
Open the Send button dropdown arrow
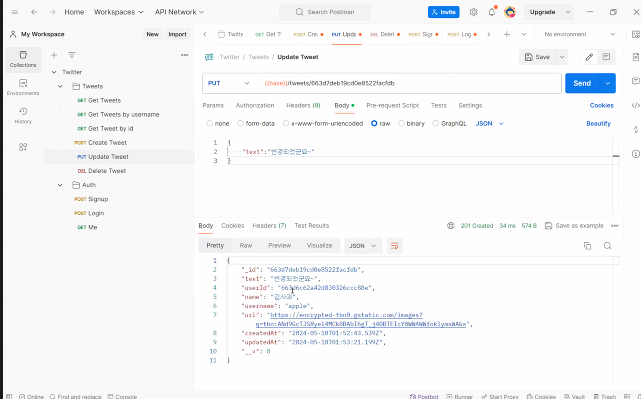607,83
